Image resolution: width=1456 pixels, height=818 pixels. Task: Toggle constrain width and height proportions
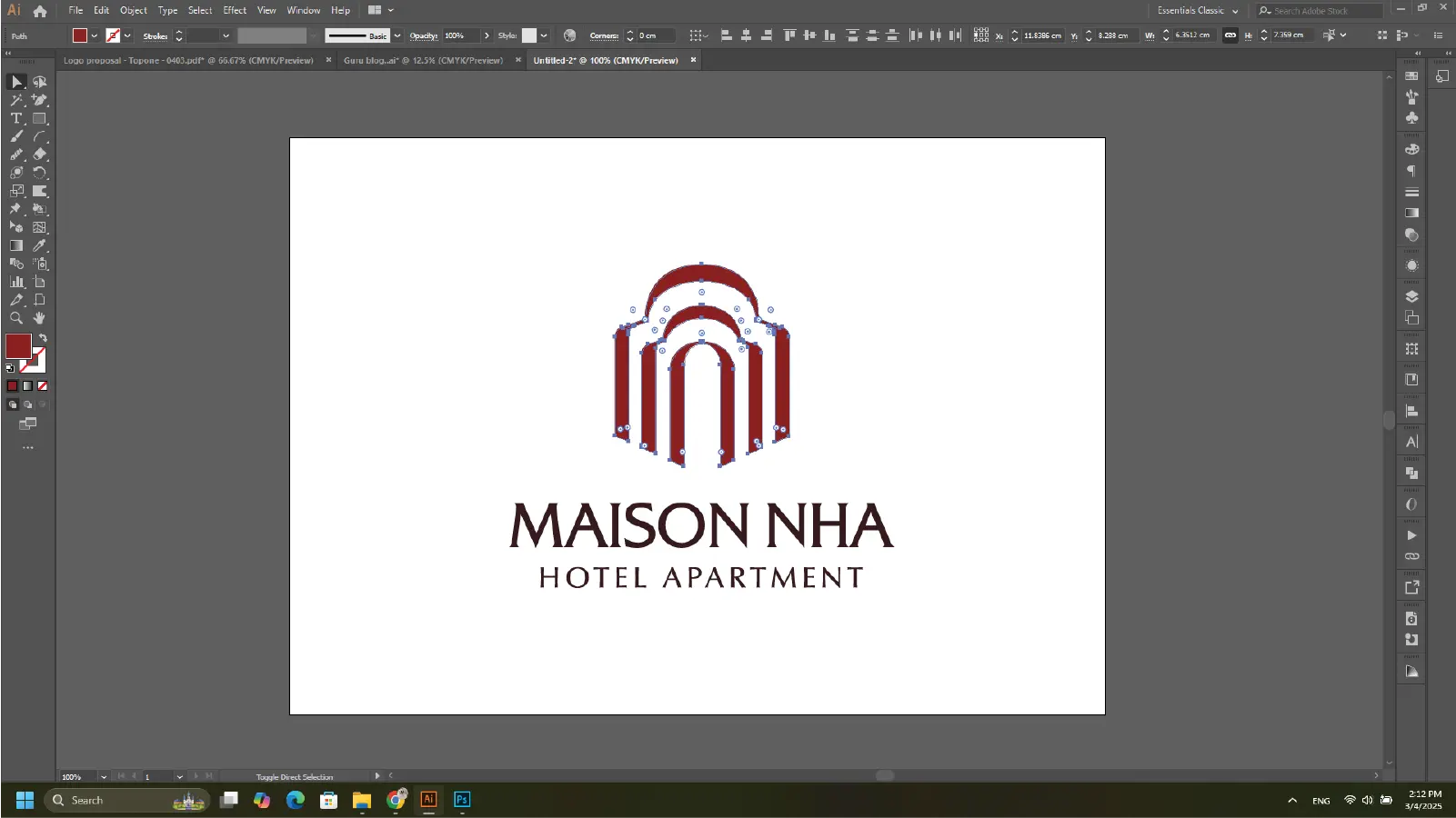(1230, 35)
